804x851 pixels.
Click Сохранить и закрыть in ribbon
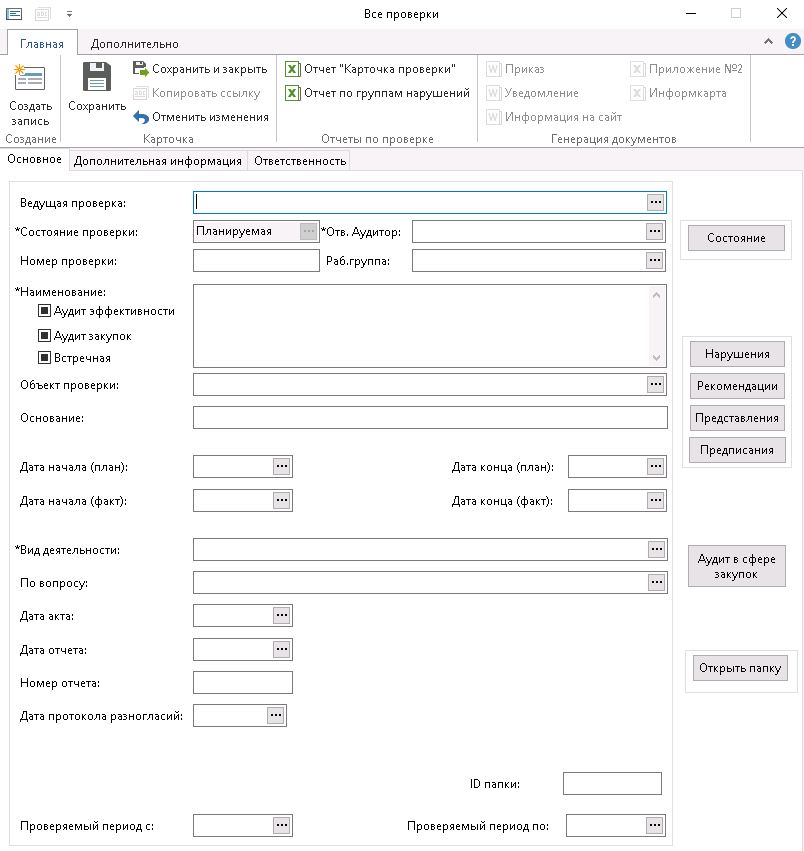point(200,69)
